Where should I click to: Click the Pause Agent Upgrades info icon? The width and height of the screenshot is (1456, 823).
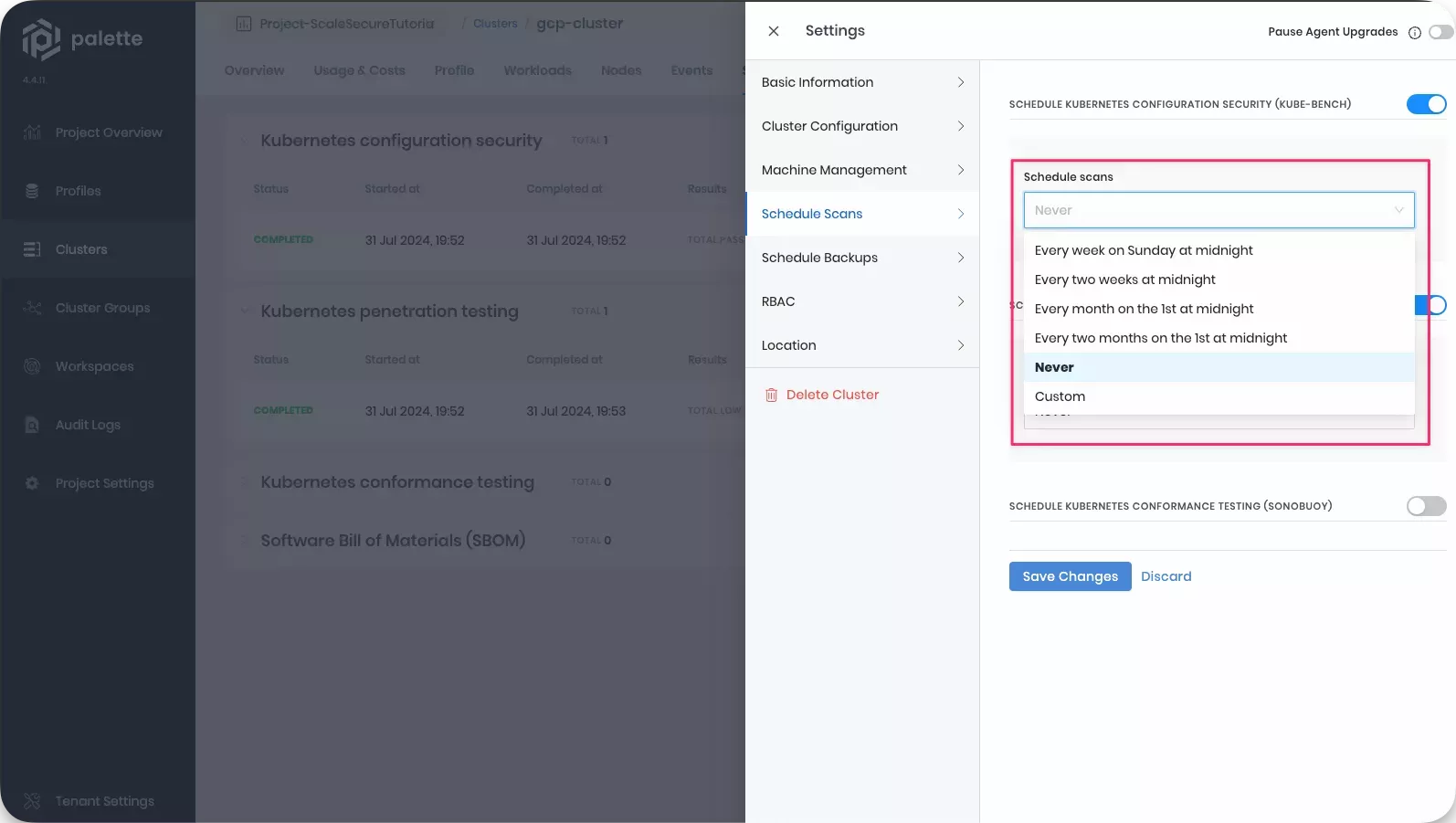[1415, 33]
